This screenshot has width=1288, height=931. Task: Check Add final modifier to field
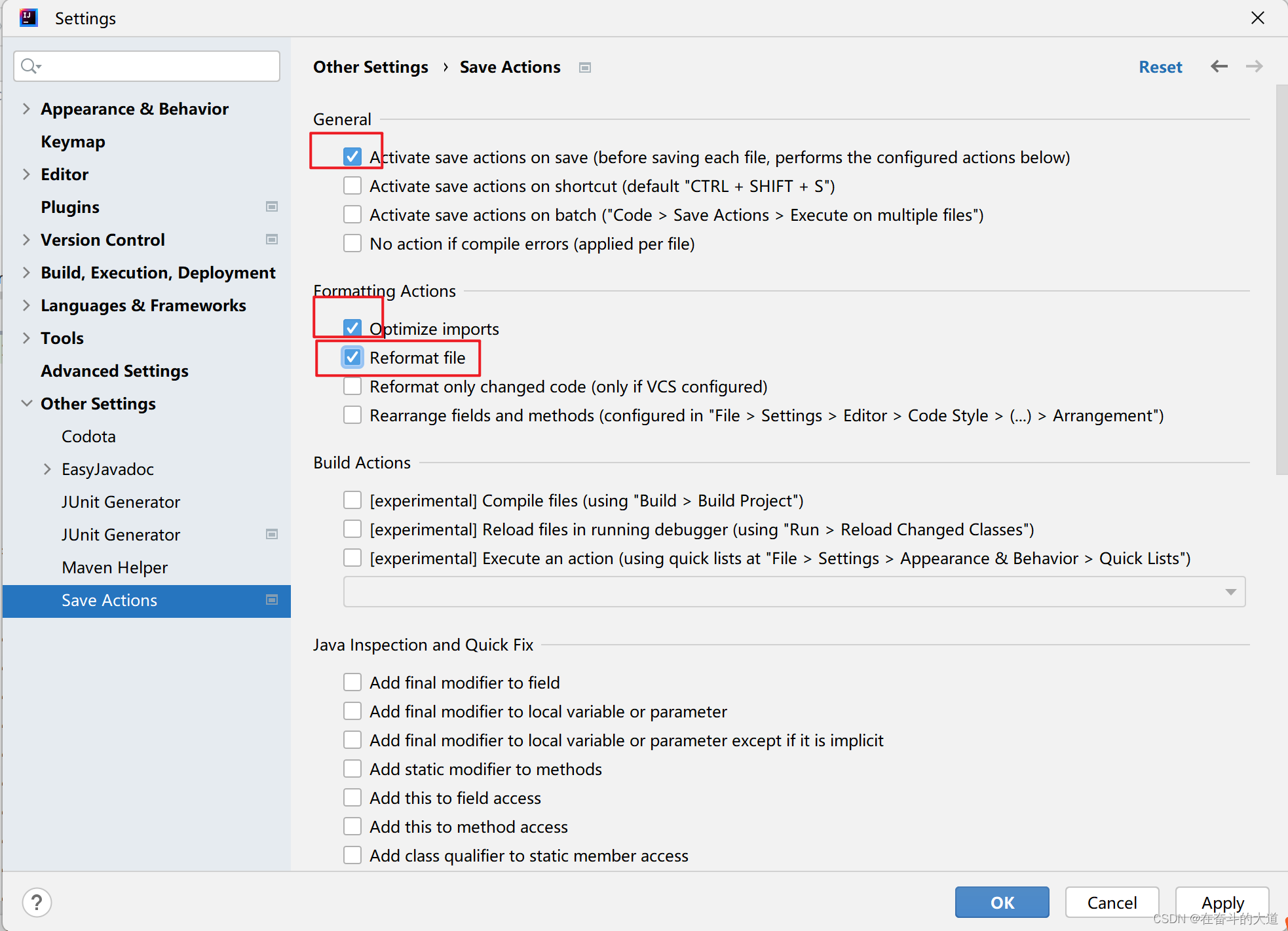pos(352,682)
